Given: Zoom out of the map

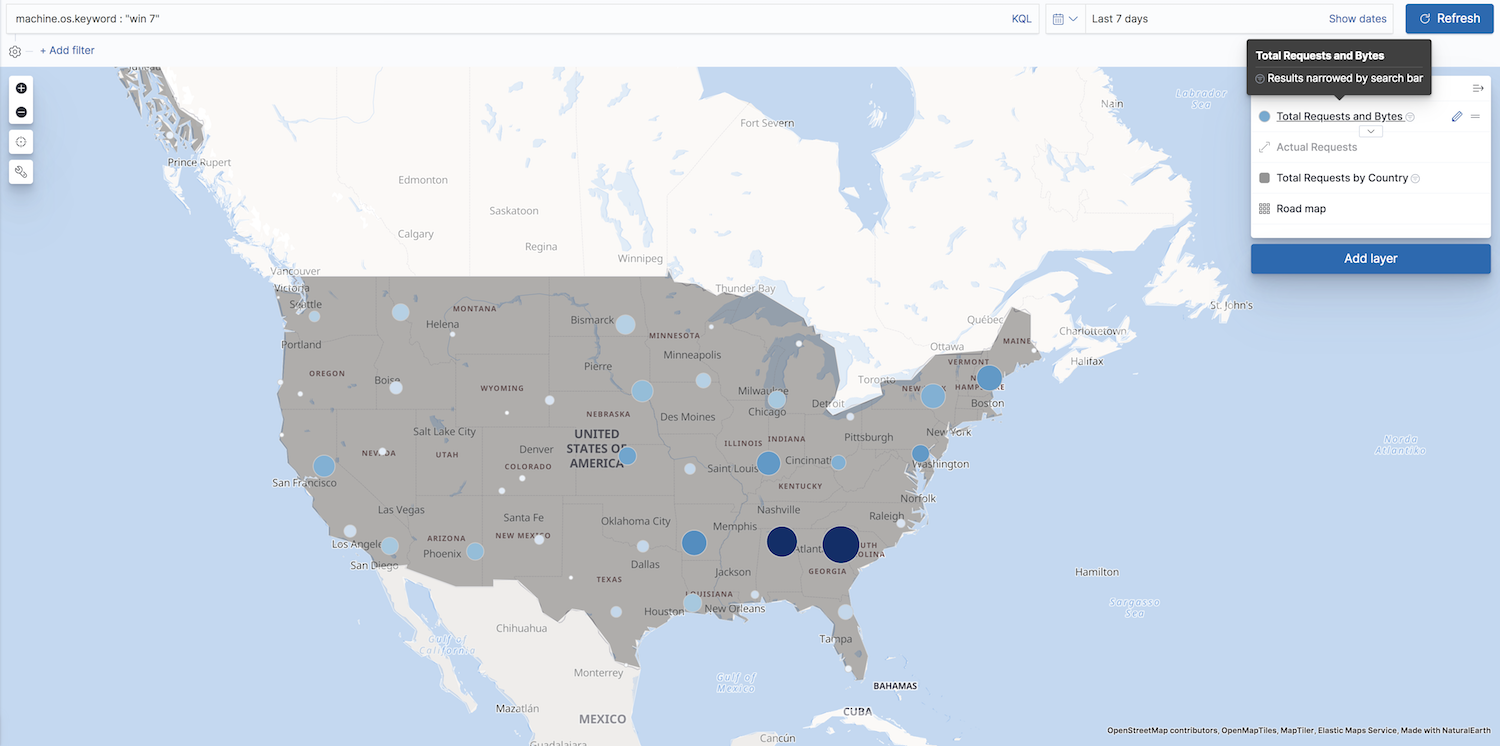Looking at the screenshot, I should click(x=21, y=112).
